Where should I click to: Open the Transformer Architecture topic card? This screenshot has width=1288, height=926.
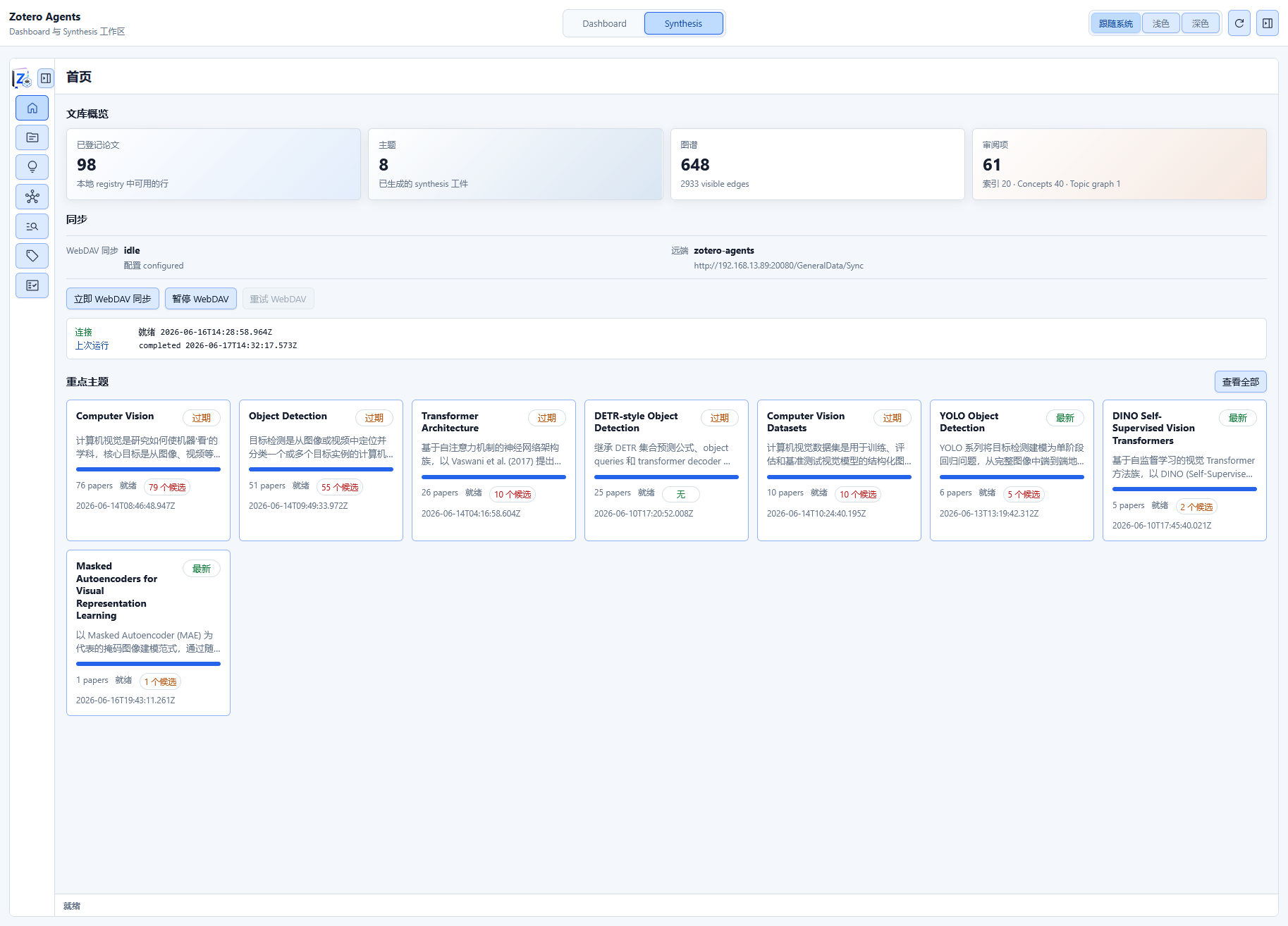coord(493,470)
